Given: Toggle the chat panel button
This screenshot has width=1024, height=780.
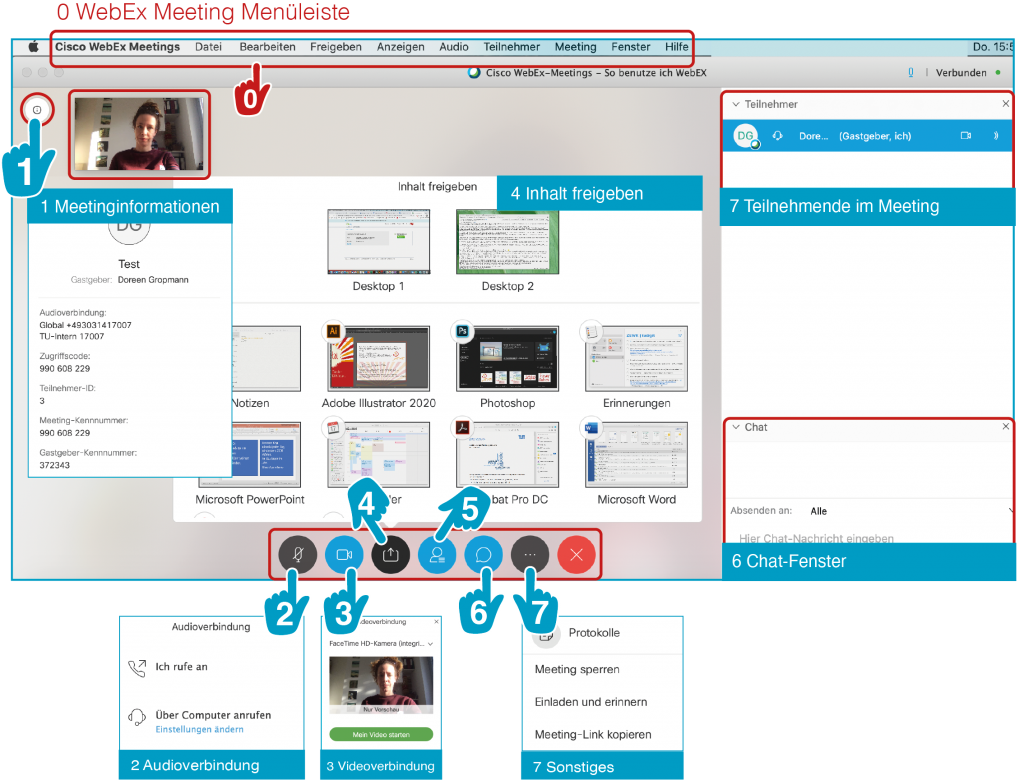Looking at the screenshot, I should [483, 555].
